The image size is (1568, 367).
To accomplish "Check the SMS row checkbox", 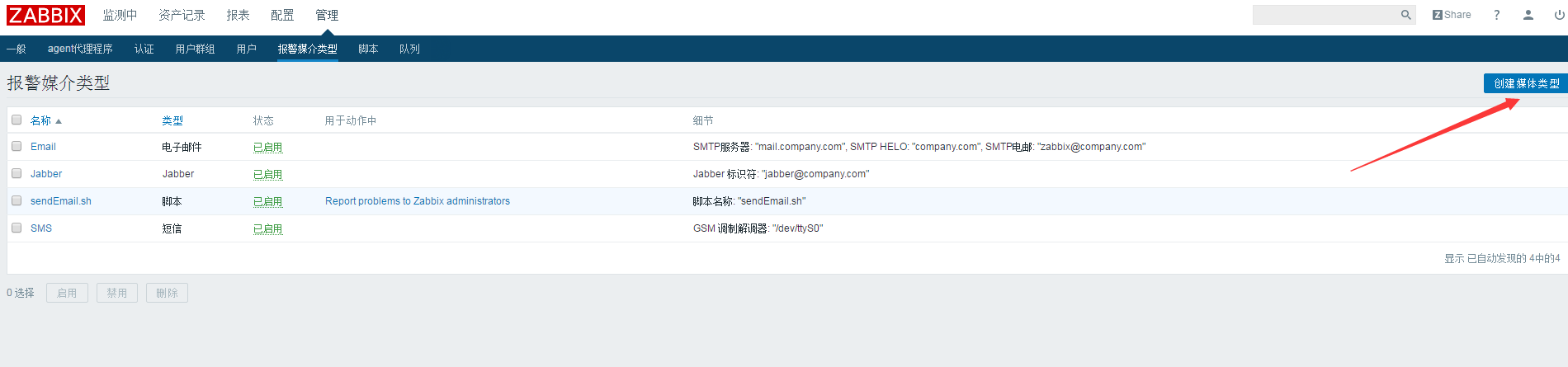I will click(x=17, y=228).
